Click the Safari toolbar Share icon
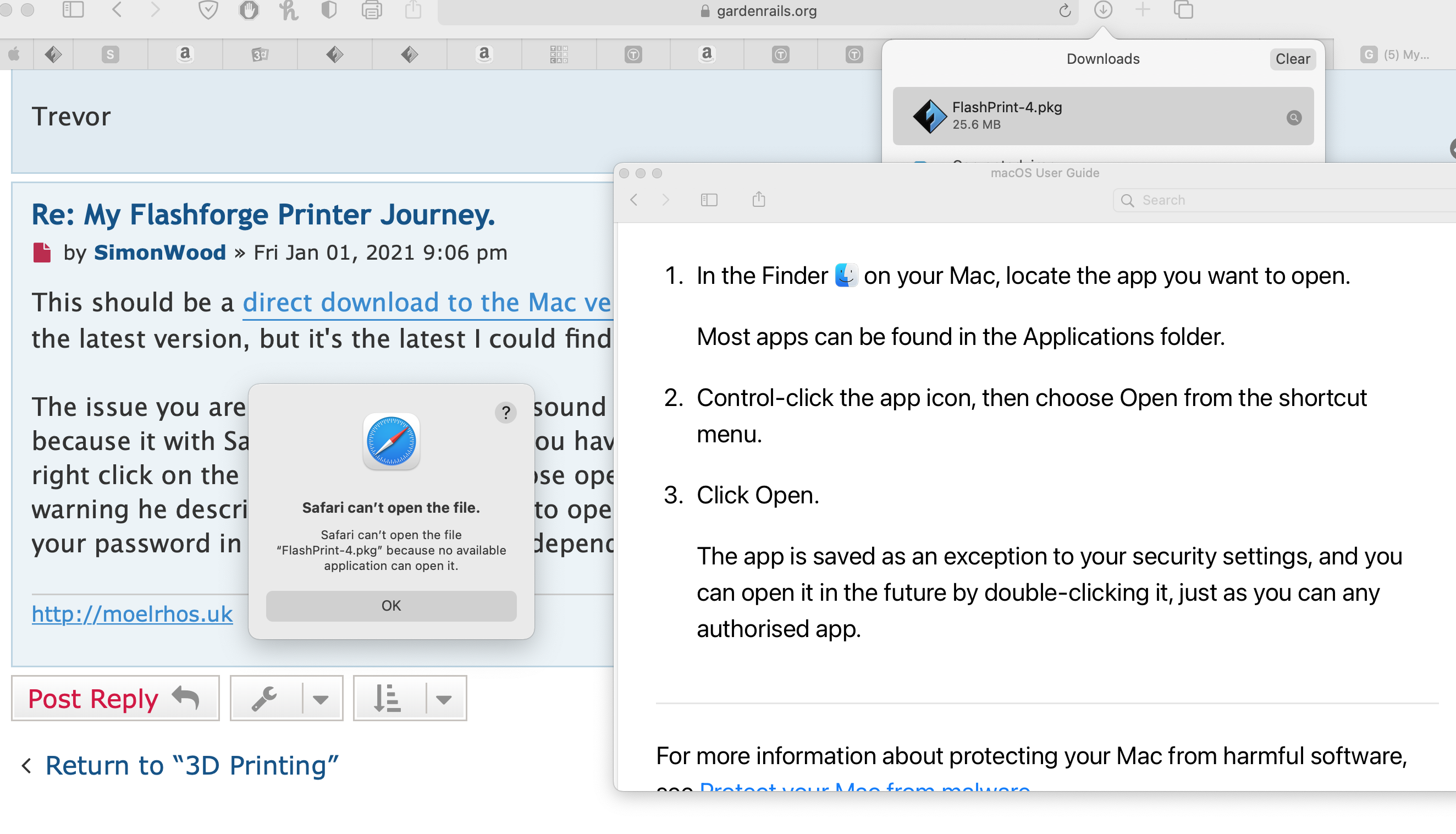1456x834 pixels. pos(412,10)
